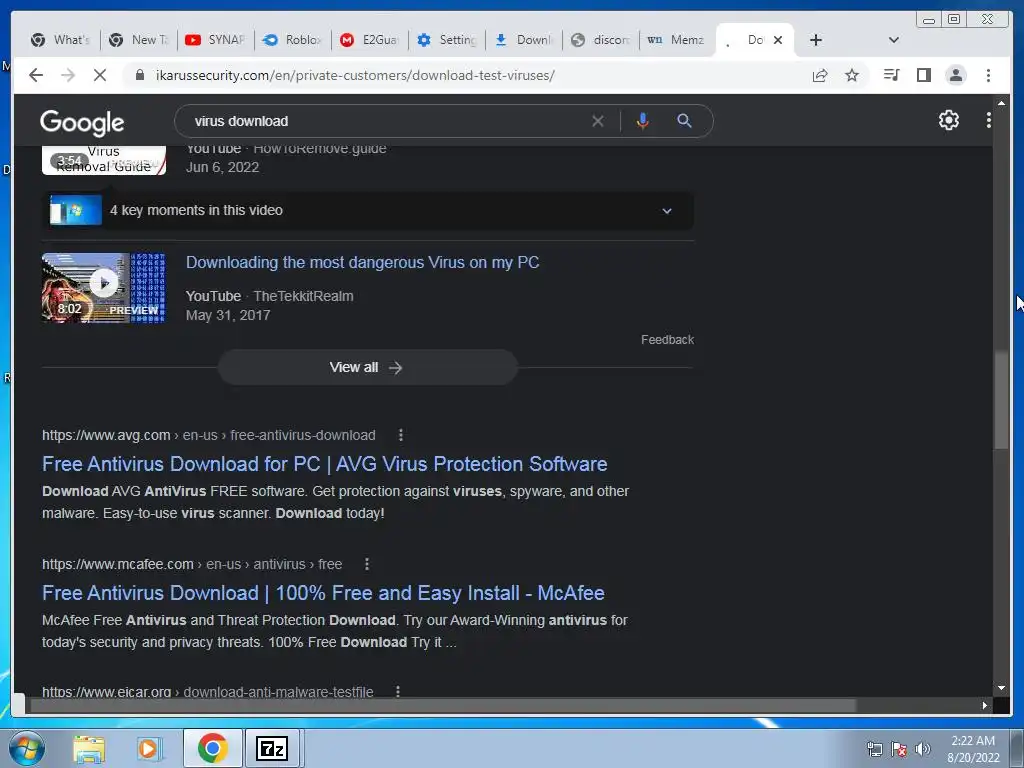Screen dimensions: 1024x768
Task: Open Downloading the most dangerous Virus video
Action: pyautogui.click(x=362, y=263)
